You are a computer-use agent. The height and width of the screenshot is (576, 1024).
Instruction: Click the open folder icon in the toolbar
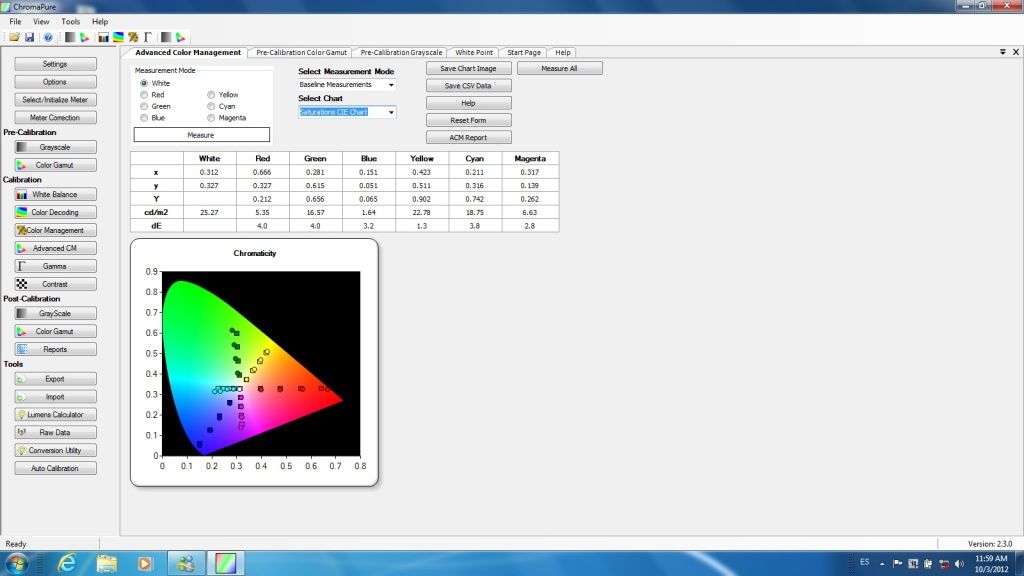14,37
